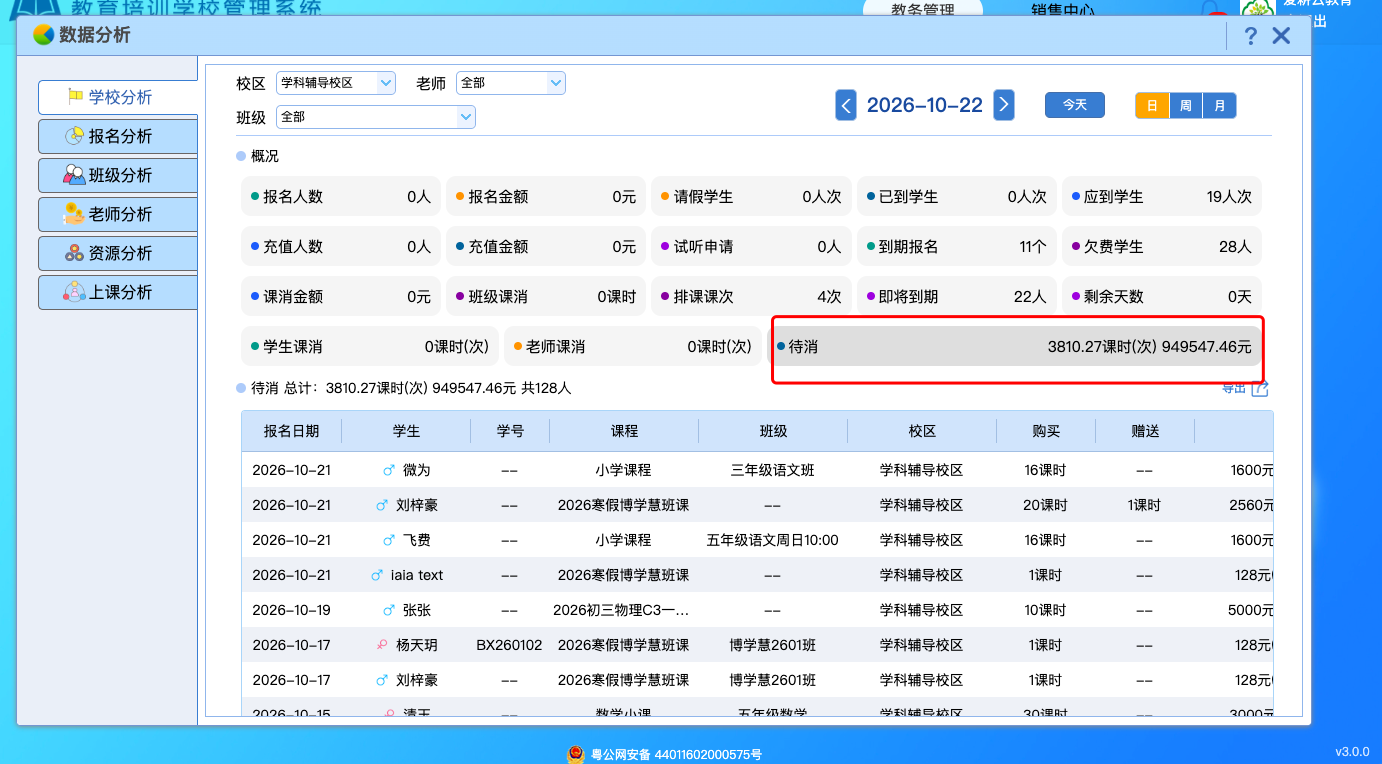Open the 报名分析 tab

coord(118,136)
